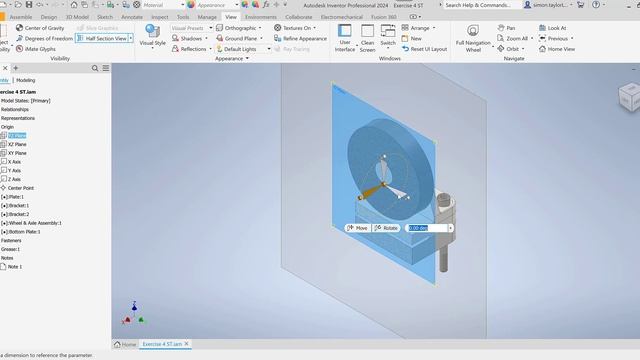Click Refine Appearance
640x360 pixels.
[x=300, y=38]
